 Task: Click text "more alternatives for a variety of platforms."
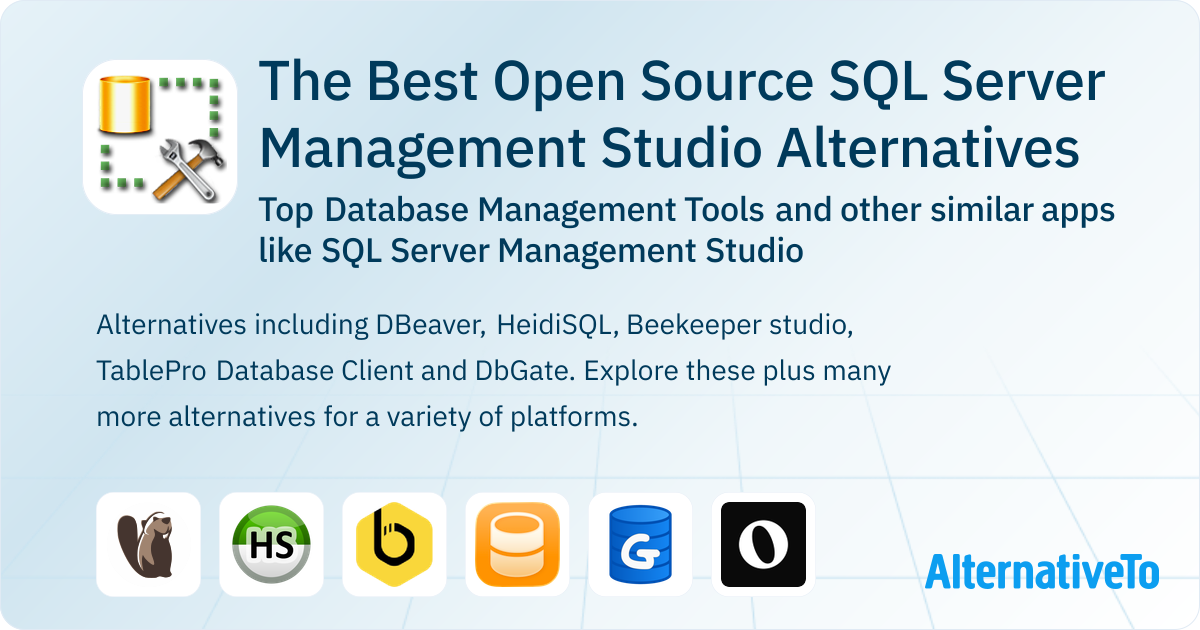pyautogui.click(x=367, y=417)
